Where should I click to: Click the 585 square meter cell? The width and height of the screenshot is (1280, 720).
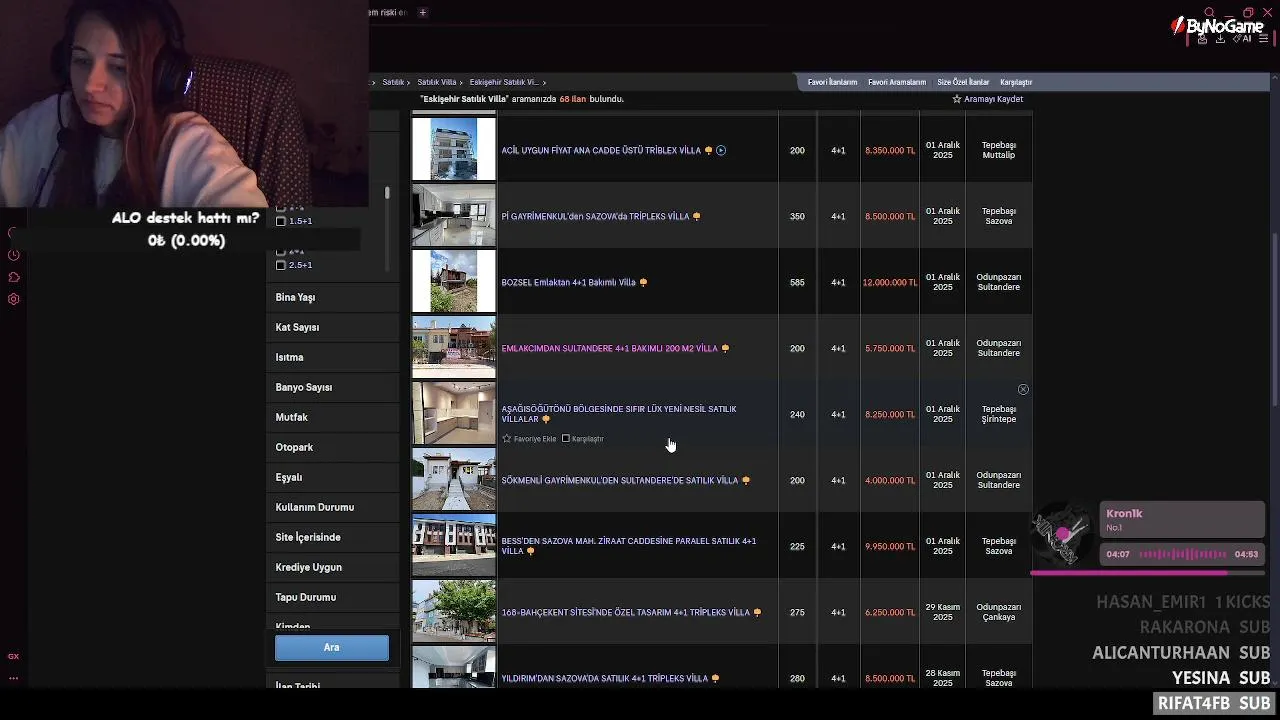pyautogui.click(x=797, y=282)
